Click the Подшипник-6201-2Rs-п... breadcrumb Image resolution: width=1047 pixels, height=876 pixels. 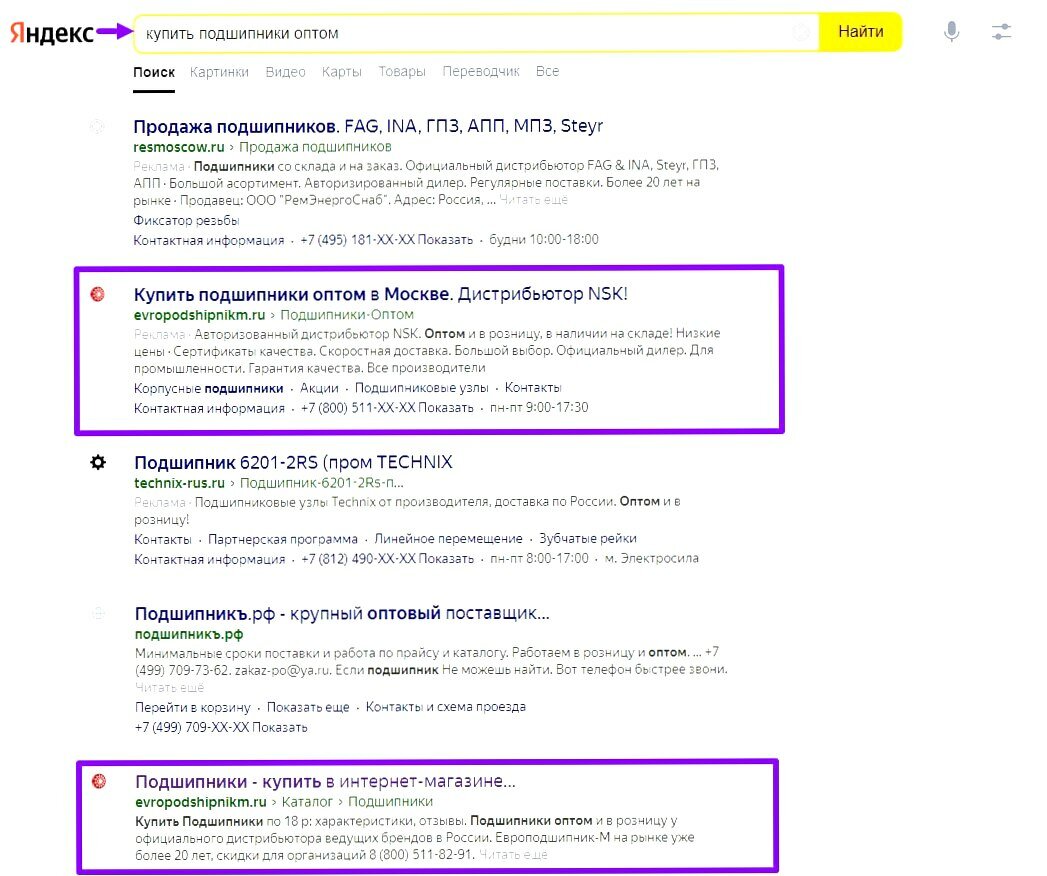(321, 483)
